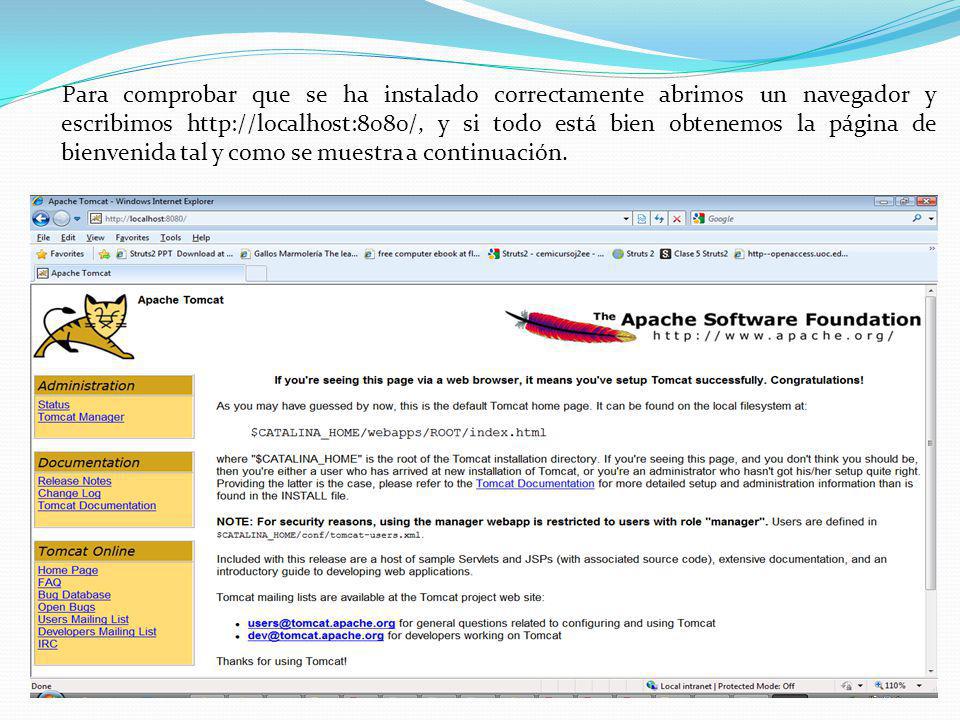The width and height of the screenshot is (960, 720).
Task: Open the Tomcat Manager link
Action: click(81, 417)
